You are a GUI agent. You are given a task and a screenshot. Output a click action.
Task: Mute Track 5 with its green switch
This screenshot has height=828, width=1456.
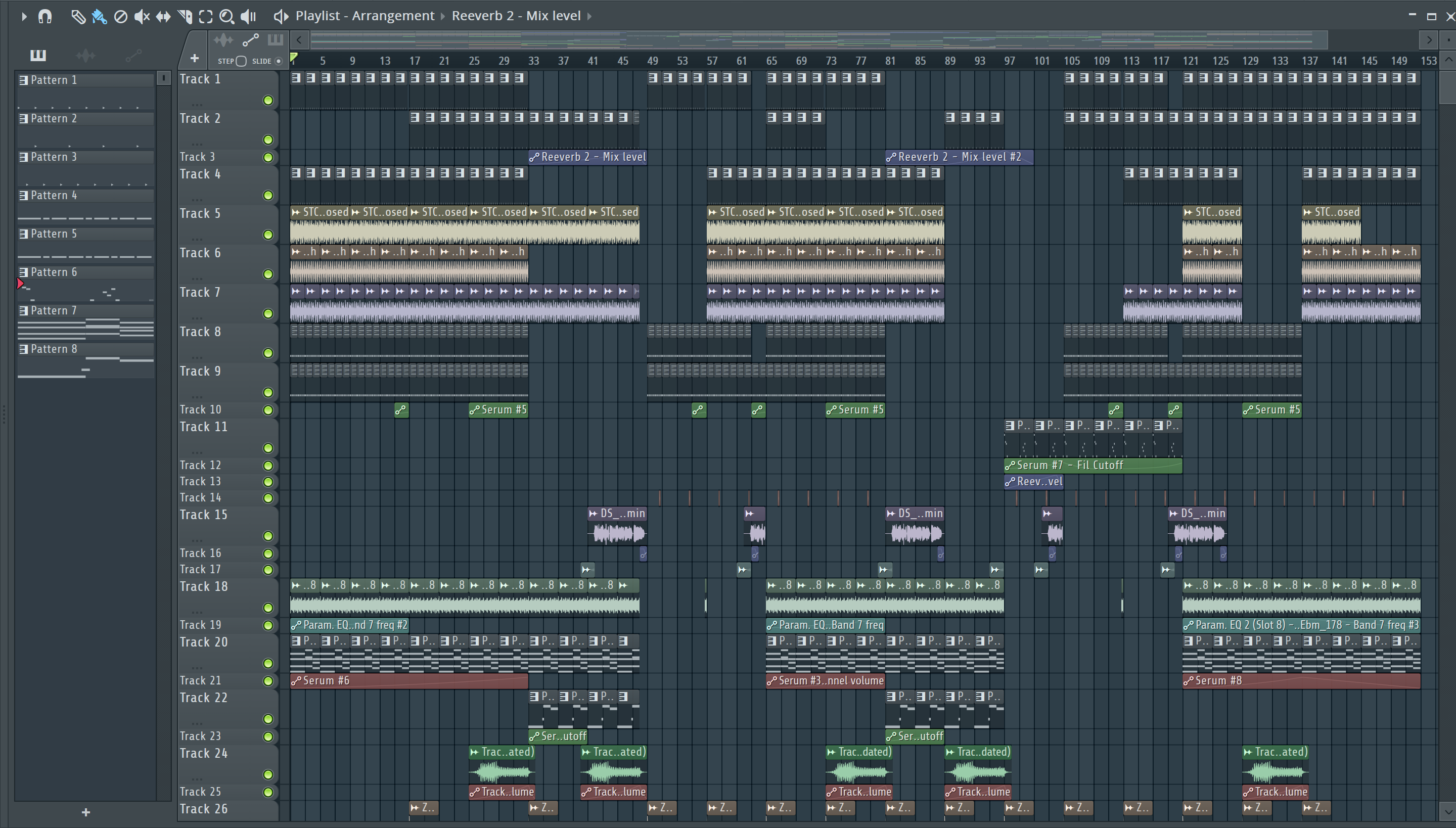tap(268, 235)
